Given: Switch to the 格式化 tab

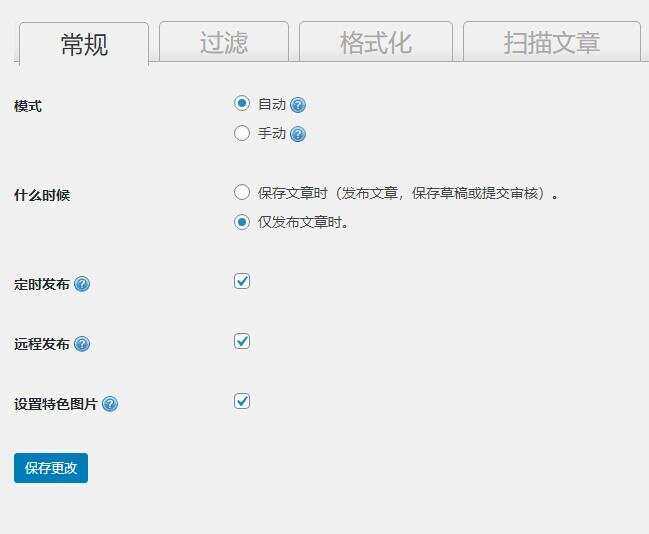Looking at the screenshot, I should [x=375, y=43].
